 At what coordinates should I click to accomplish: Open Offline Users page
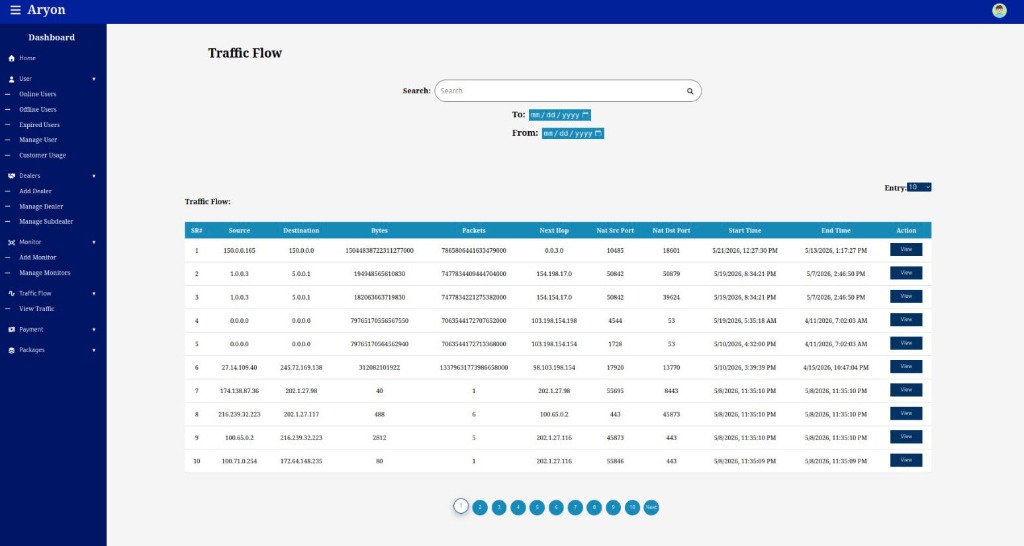click(x=37, y=110)
